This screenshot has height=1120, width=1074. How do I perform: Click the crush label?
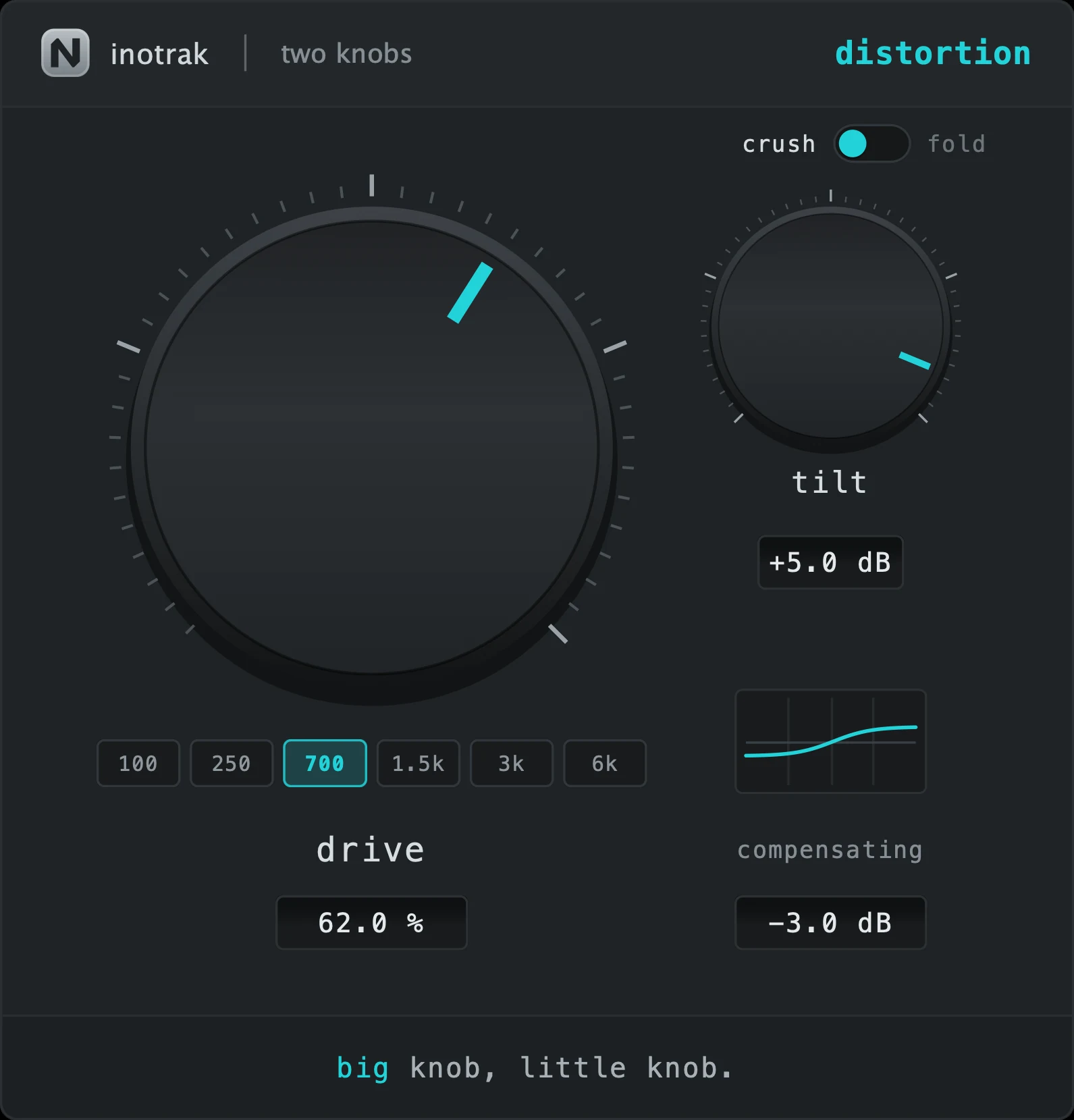click(779, 144)
